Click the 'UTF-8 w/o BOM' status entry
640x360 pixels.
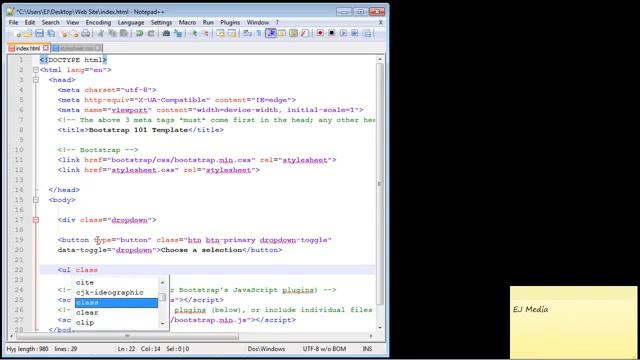pyautogui.click(x=324, y=349)
